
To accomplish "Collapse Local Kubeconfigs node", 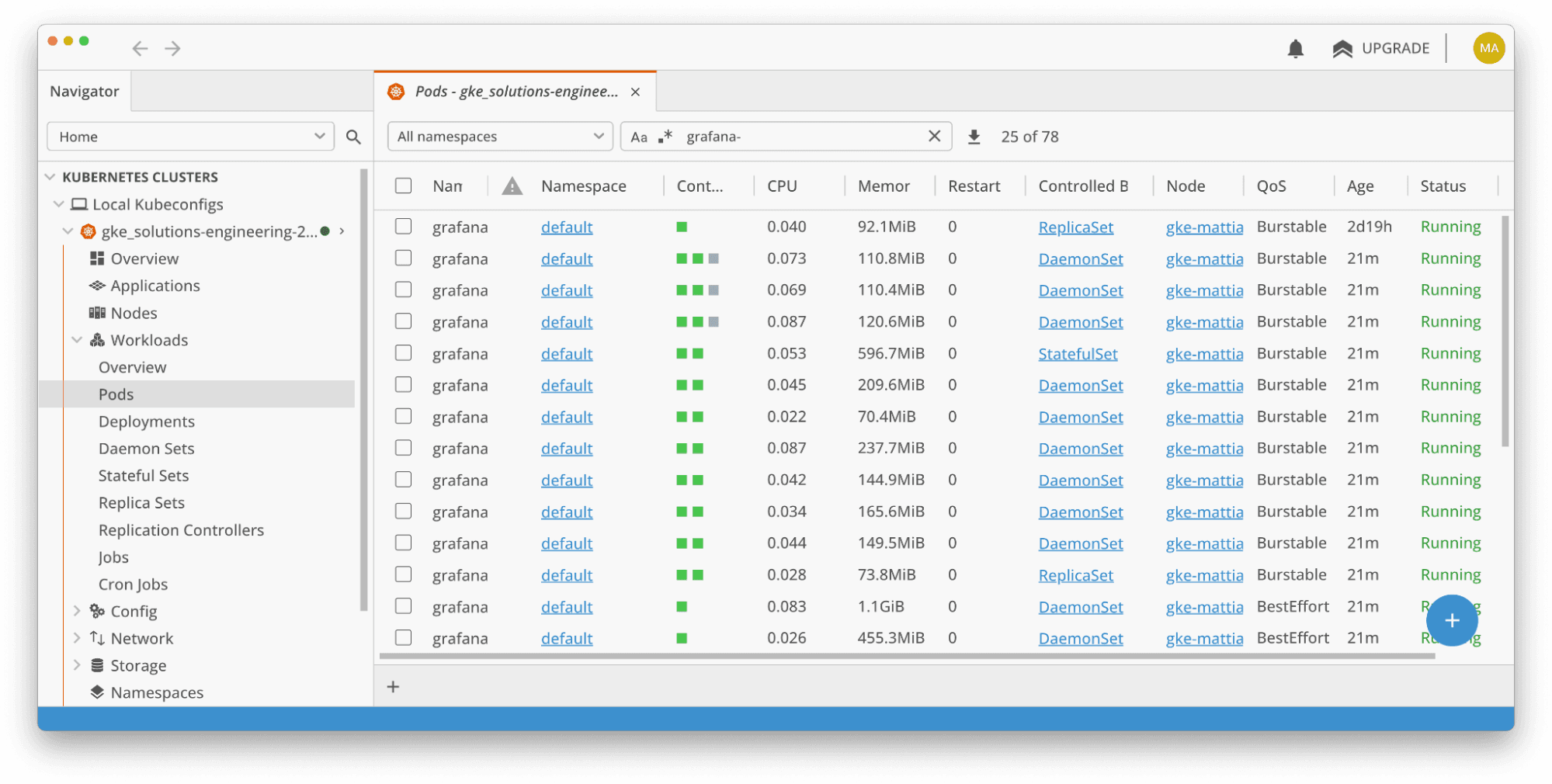I will tap(58, 204).
